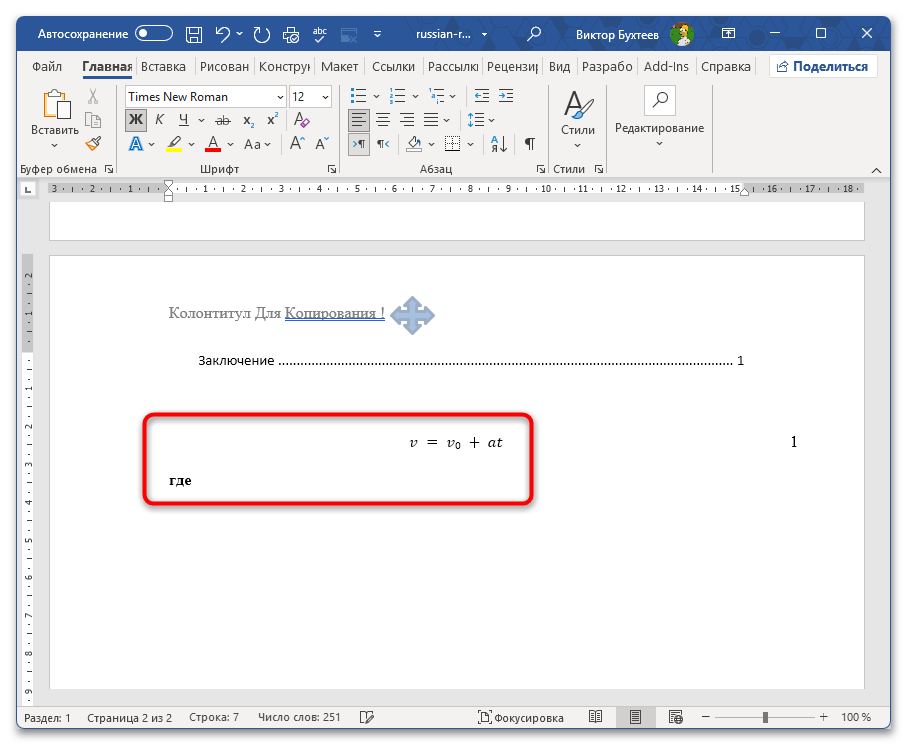Screen dimensions: 907x745
Task: Click the Cut scissors icon
Action: tap(93, 96)
